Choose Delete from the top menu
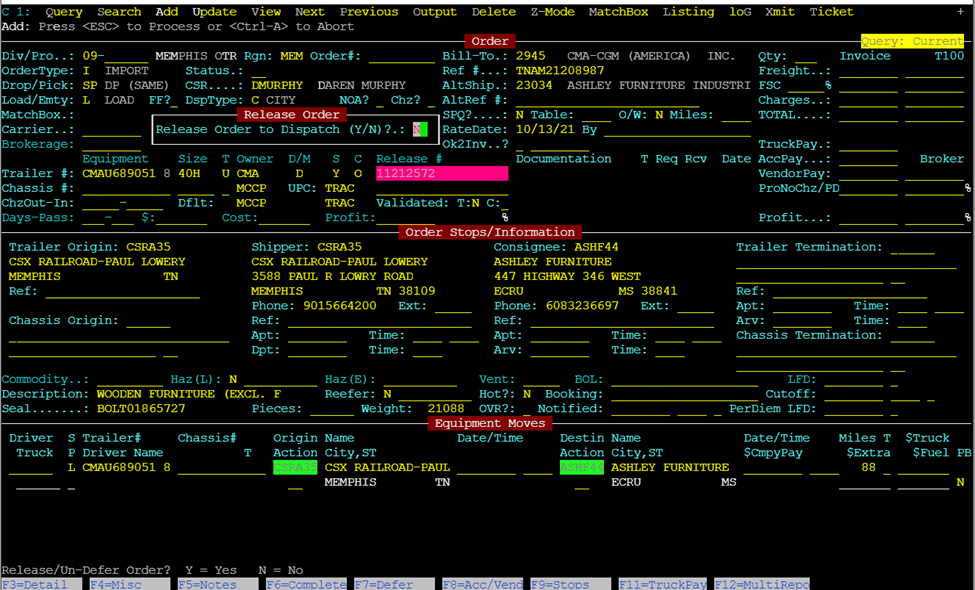This screenshot has height=590, width=975. click(x=494, y=12)
